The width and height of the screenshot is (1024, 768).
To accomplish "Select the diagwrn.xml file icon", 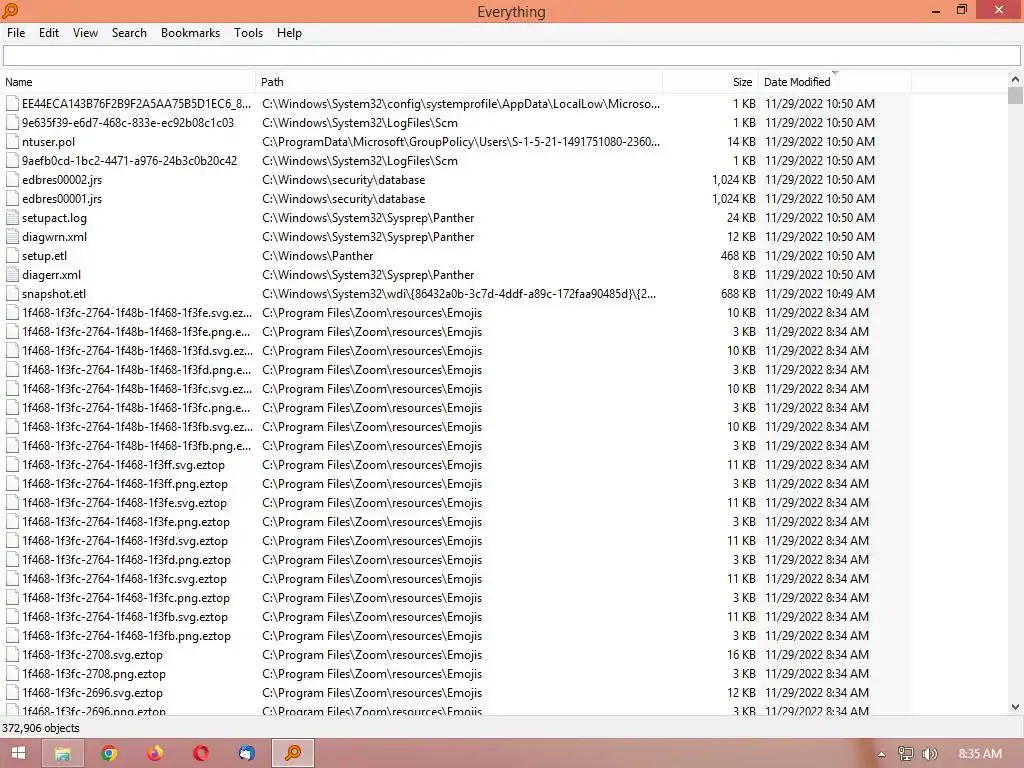I will pyautogui.click(x=12, y=236).
